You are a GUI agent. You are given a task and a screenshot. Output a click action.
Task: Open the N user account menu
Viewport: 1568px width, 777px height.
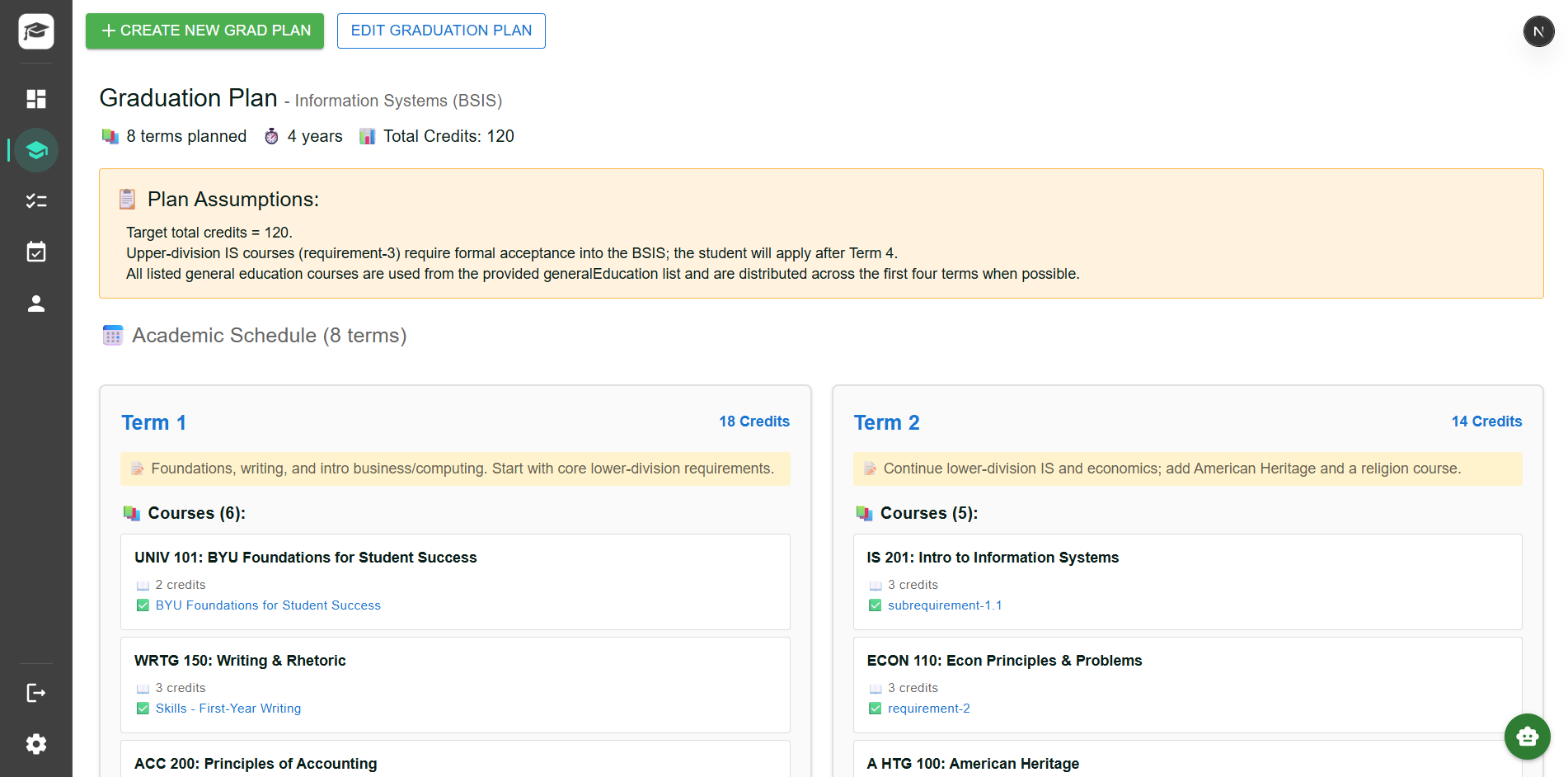click(x=1538, y=31)
